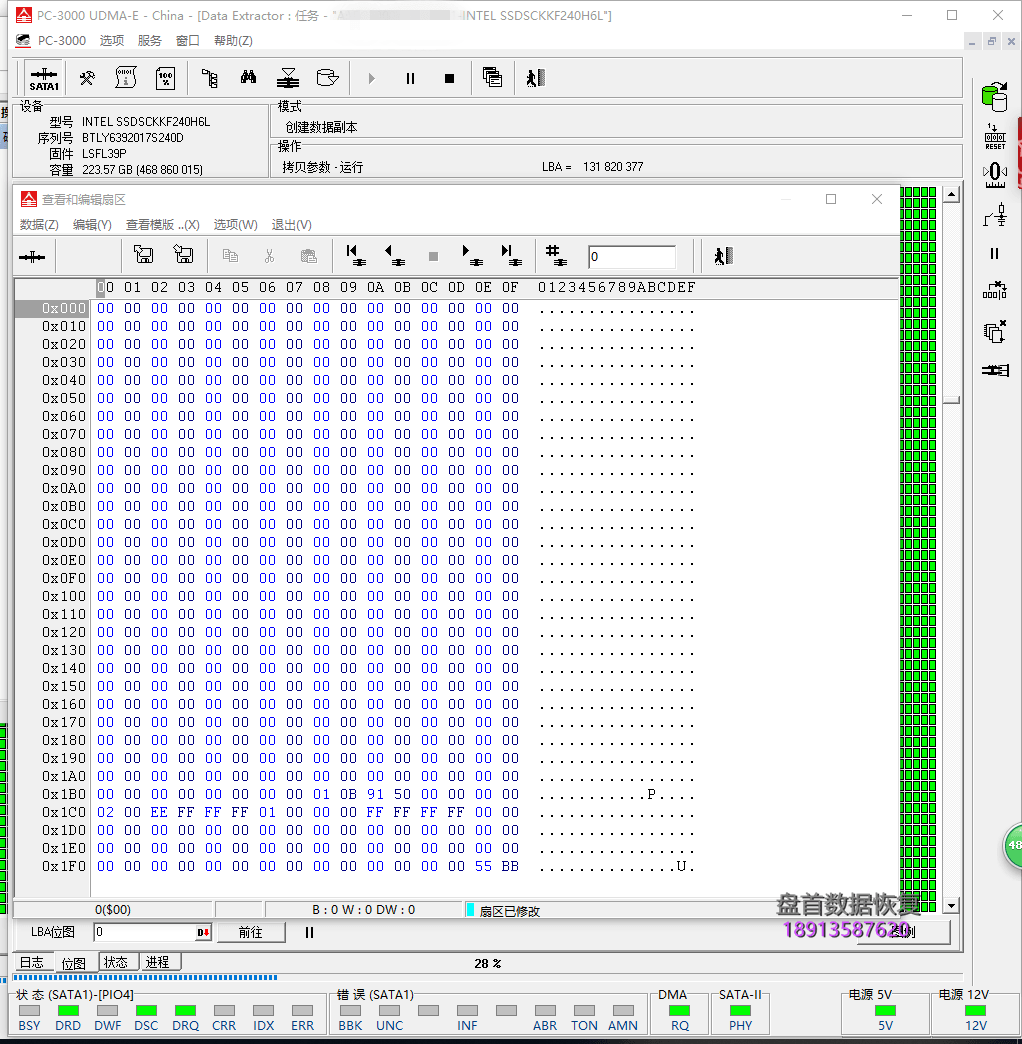Open the 选项 menu in main menu bar
The height and width of the screenshot is (1044, 1022).
[112, 41]
